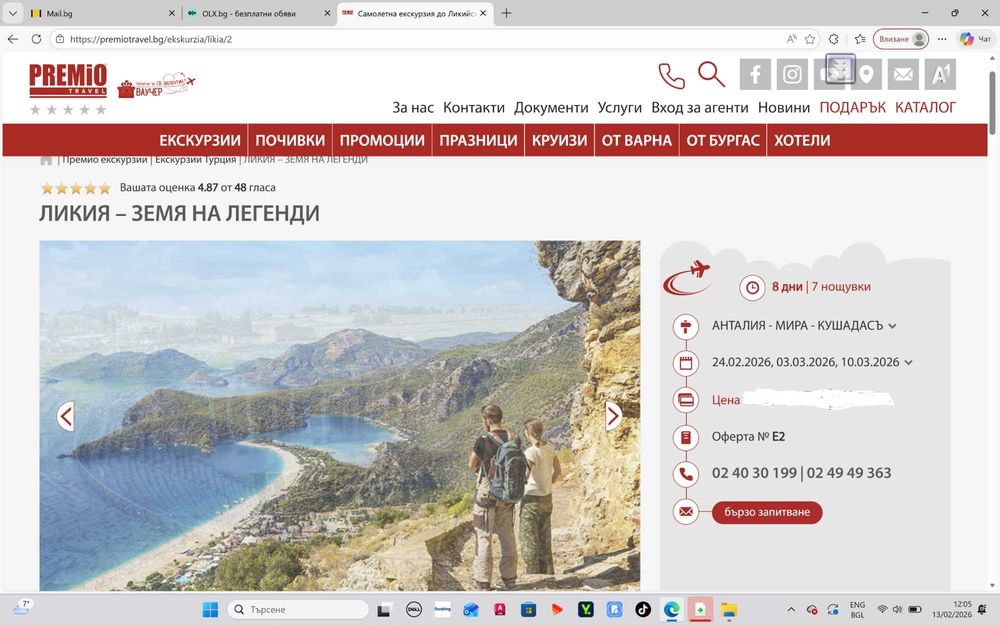1000x625 pixels.
Task: Open the ПРАЗНИЦИ menu
Action: tap(478, 140)
